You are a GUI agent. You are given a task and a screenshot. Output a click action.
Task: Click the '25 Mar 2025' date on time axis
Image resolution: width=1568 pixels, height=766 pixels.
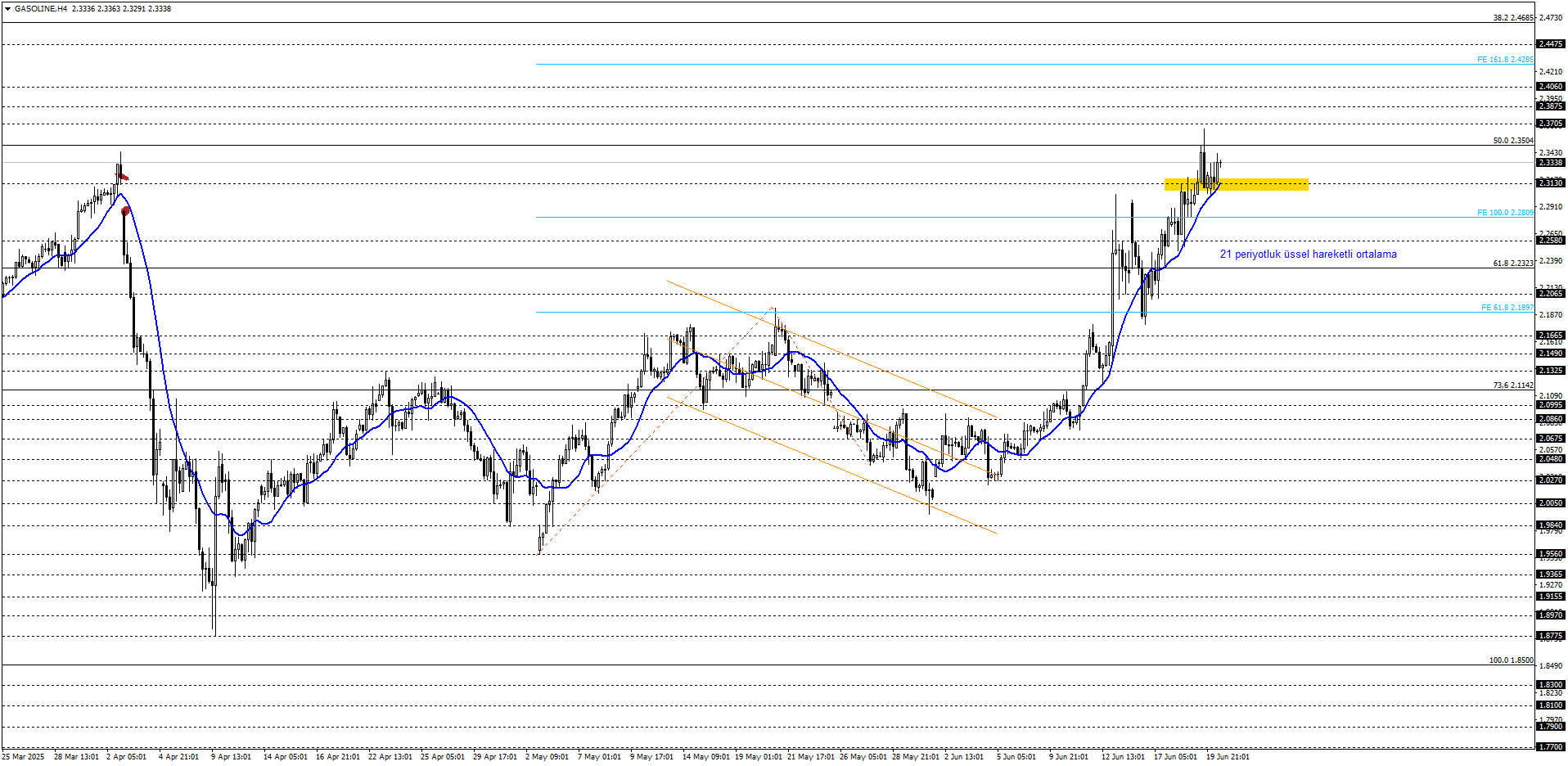pos(23,757)
